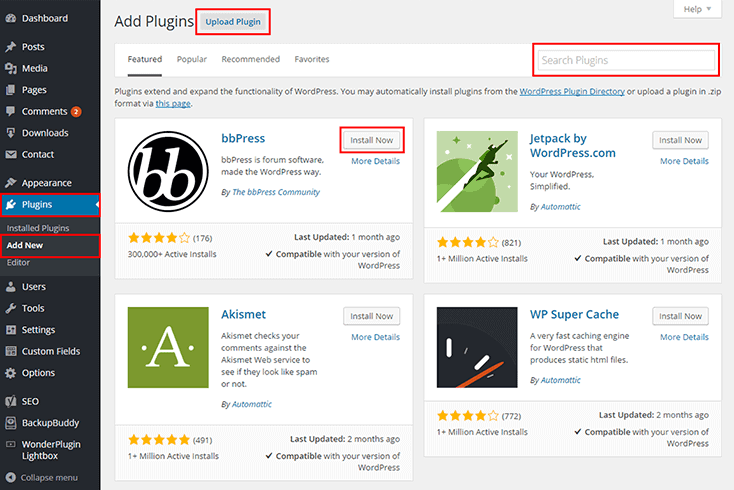Image resolution: width=734 pixels, height=490 pixels.
Task: Click the Plugins plug icon
Action: [x=10, y=205]
